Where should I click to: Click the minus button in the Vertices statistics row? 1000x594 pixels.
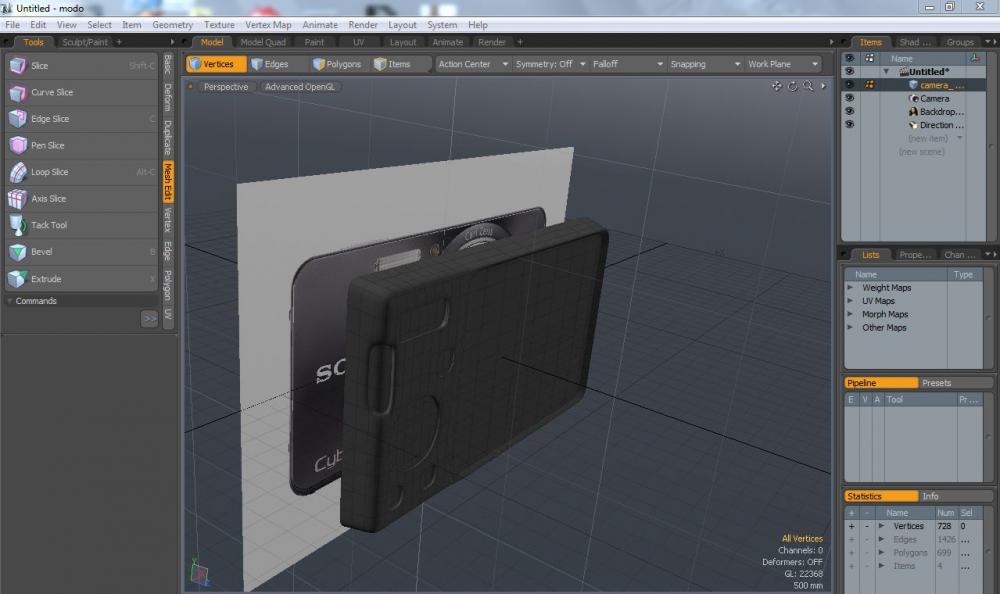click(x=867, y=526)
